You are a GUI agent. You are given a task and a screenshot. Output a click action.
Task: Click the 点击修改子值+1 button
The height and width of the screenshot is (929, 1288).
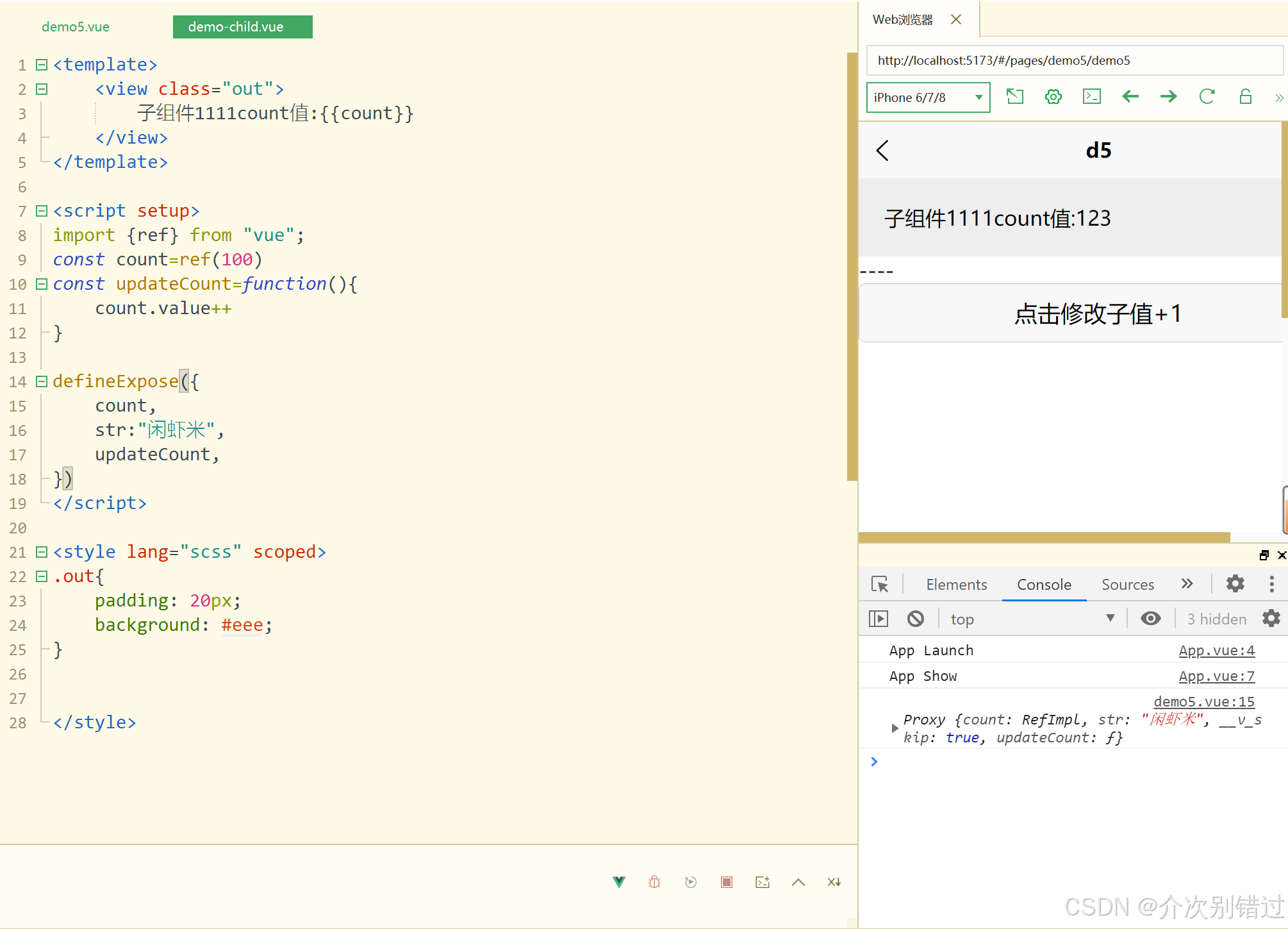click(x=1097, y=314)
